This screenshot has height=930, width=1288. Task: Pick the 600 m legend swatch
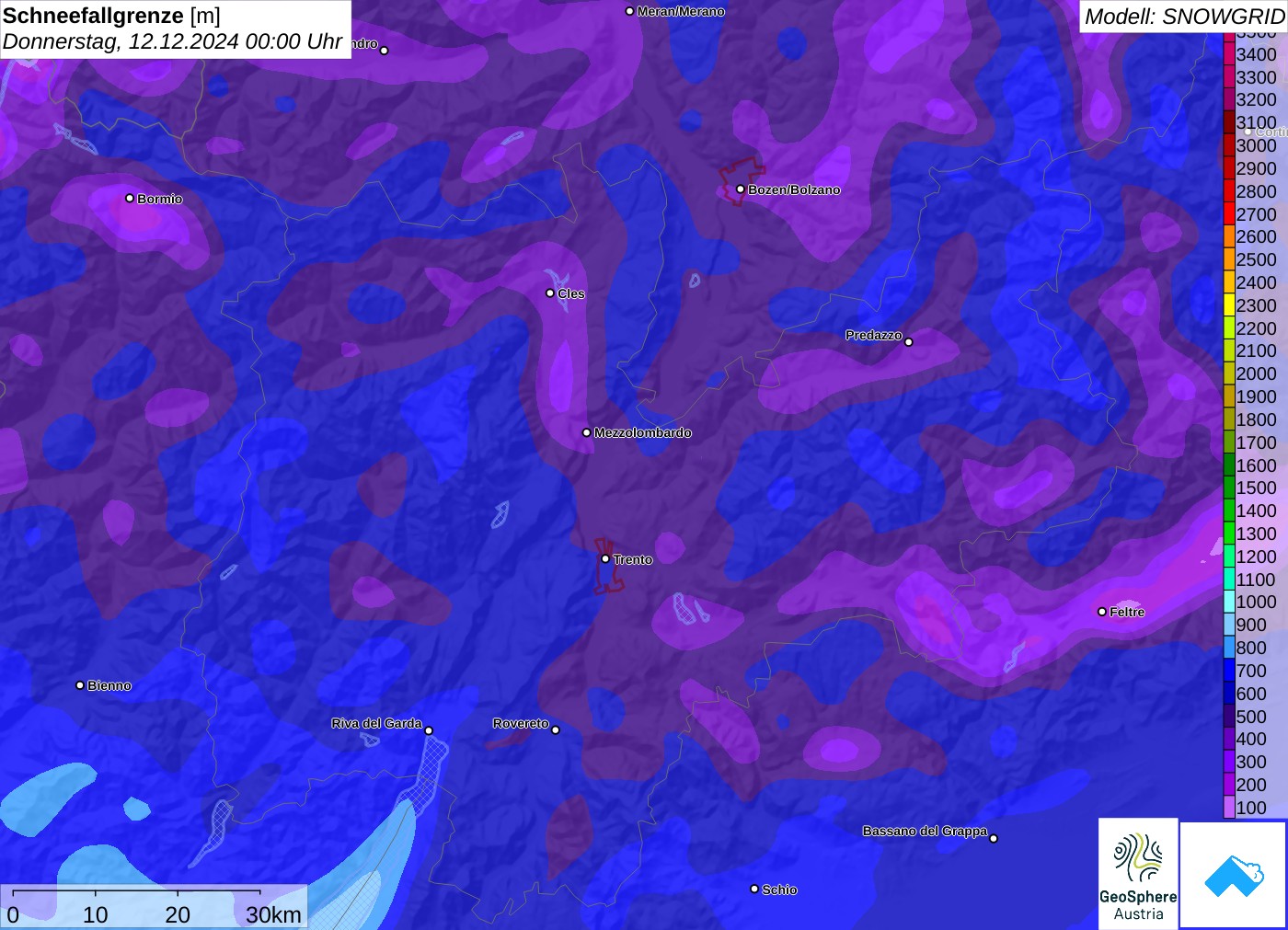pyautogui.click(x=1228, y=693)
